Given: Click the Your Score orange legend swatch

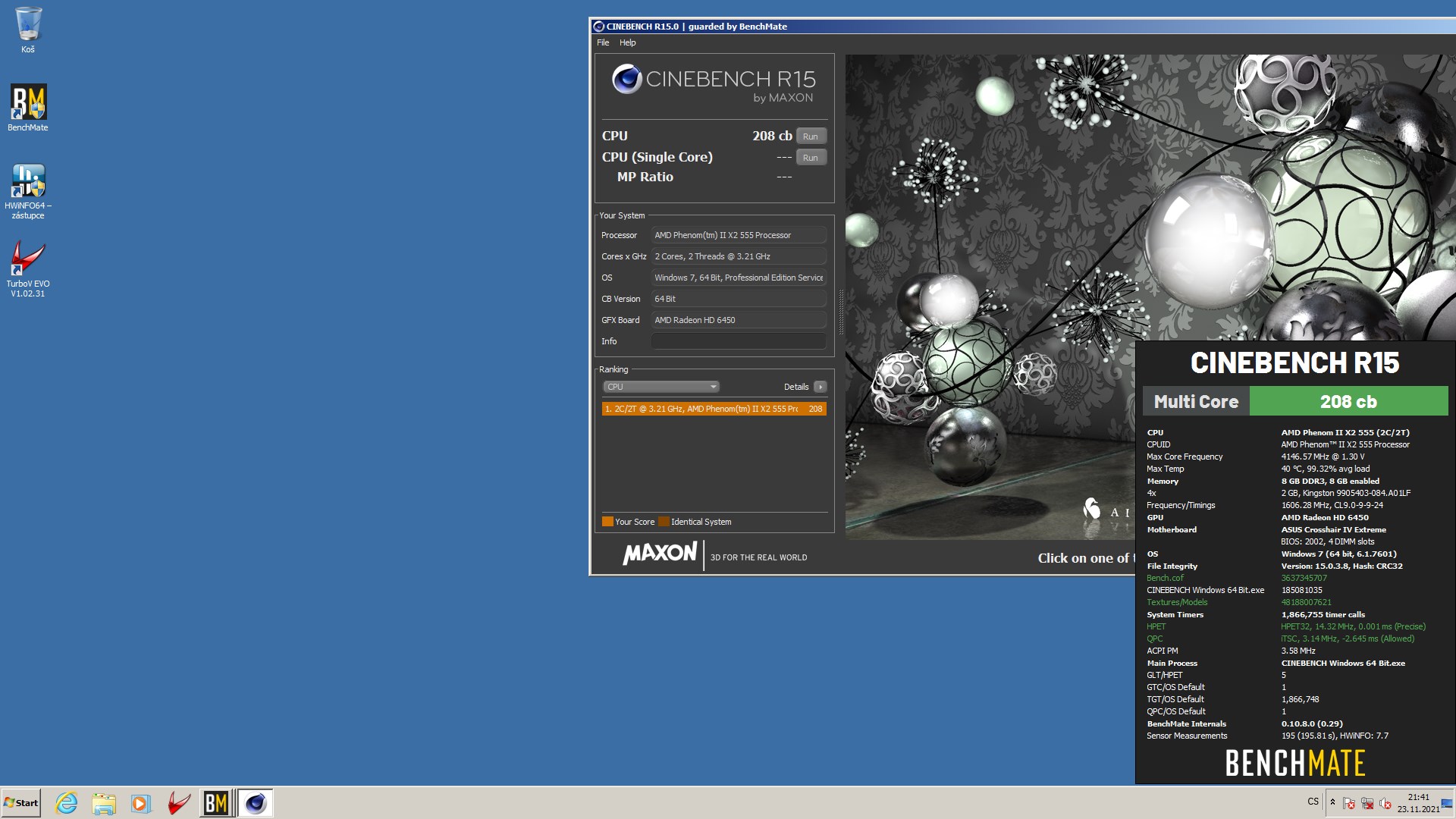Looking at the screenshot, I should click(607, 522).
